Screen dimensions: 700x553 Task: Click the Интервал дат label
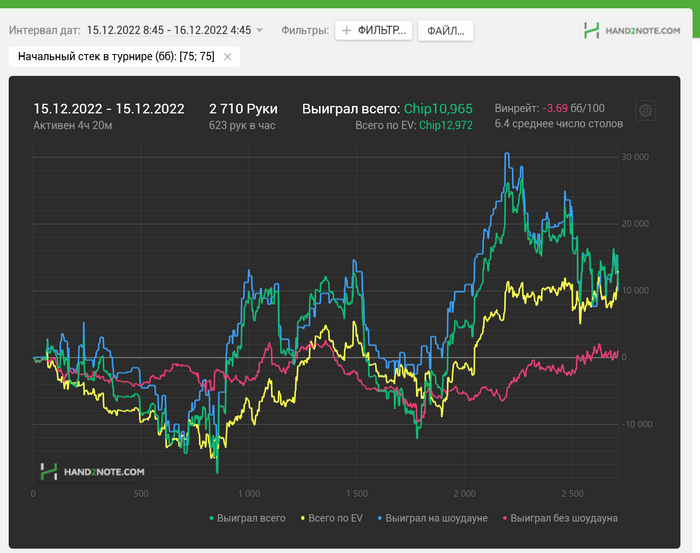tap(45, 30)
